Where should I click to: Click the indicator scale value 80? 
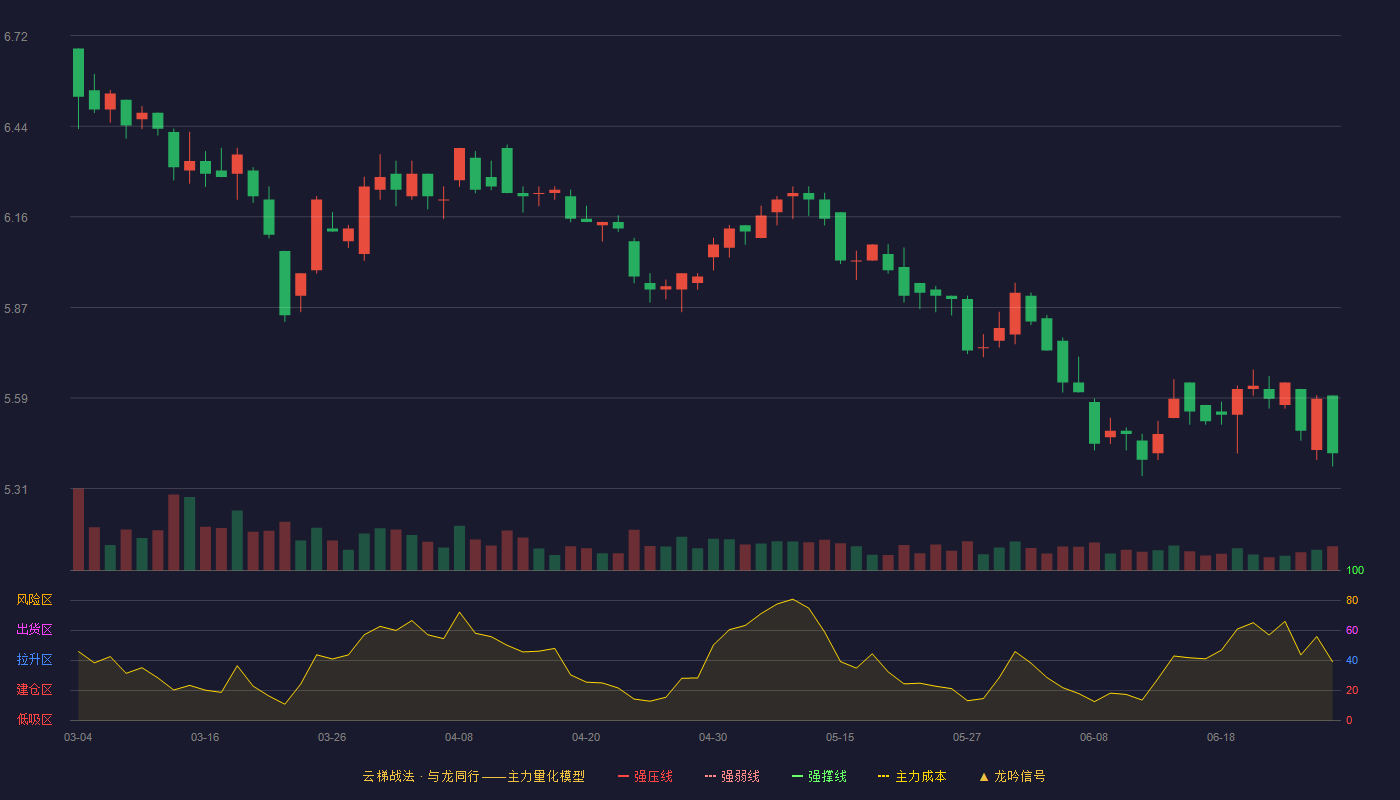point(1352,601)
